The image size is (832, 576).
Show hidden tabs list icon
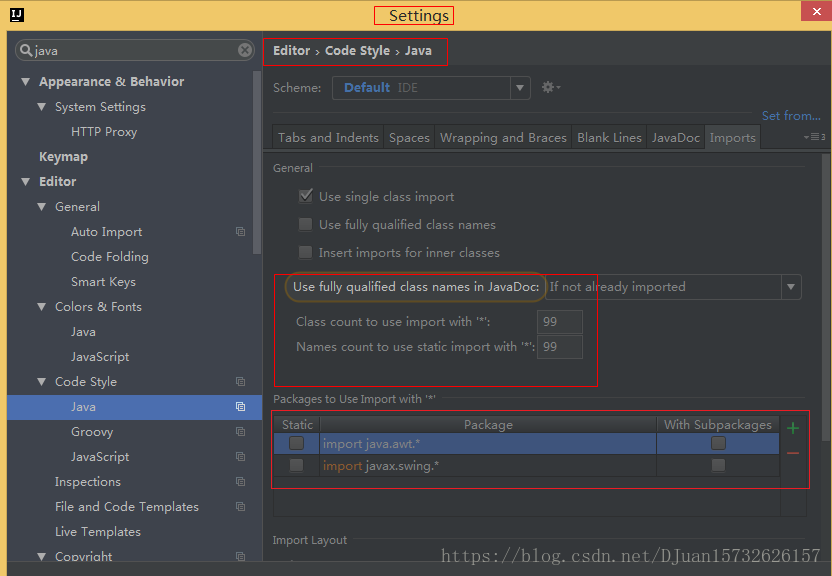click(814, 137)
